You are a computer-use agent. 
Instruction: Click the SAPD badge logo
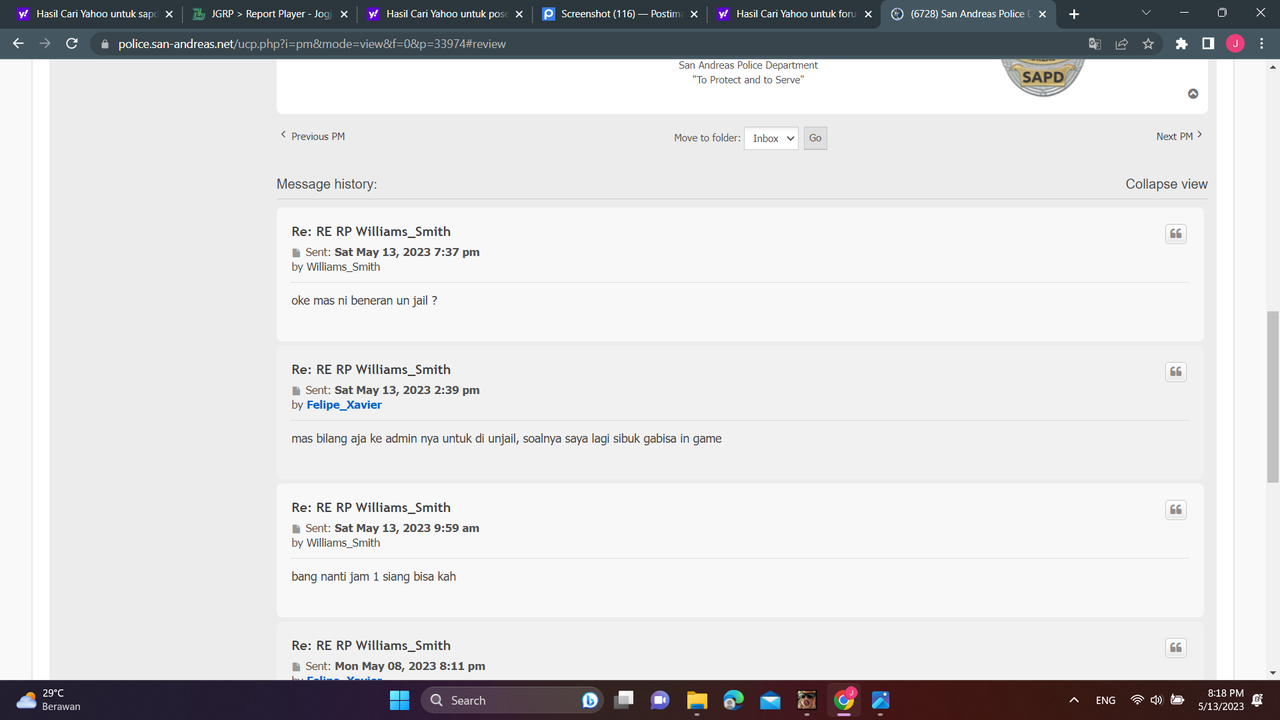[1043, 77]
